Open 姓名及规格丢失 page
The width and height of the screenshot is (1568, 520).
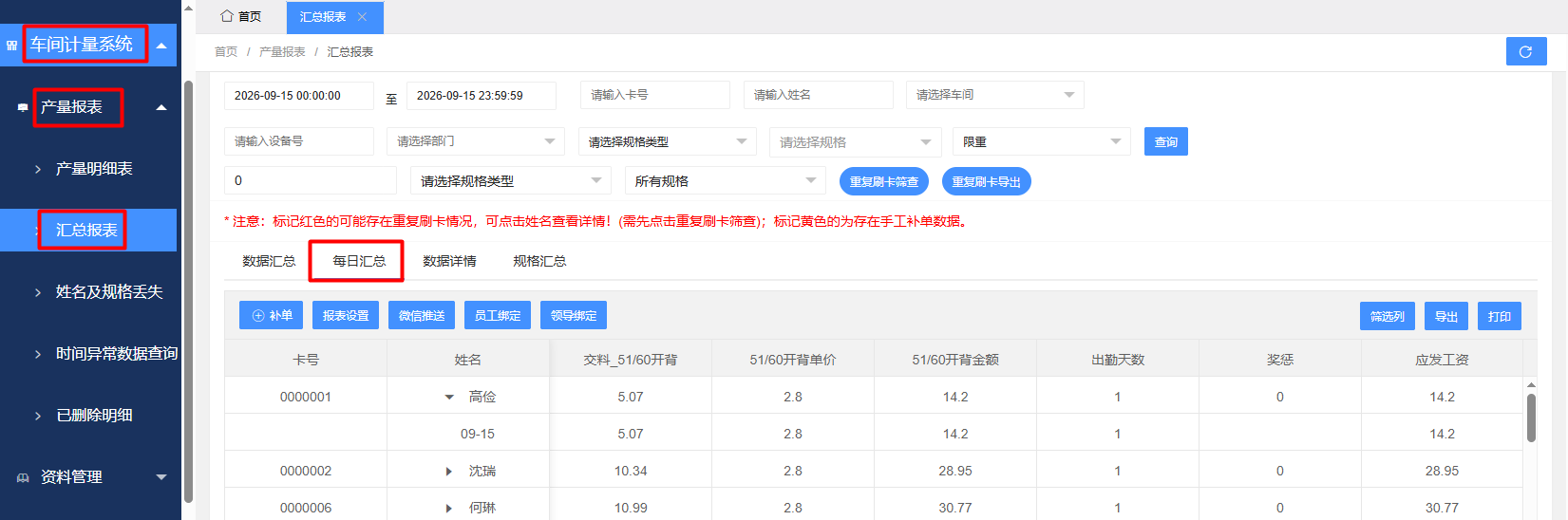tap(109, 292)
